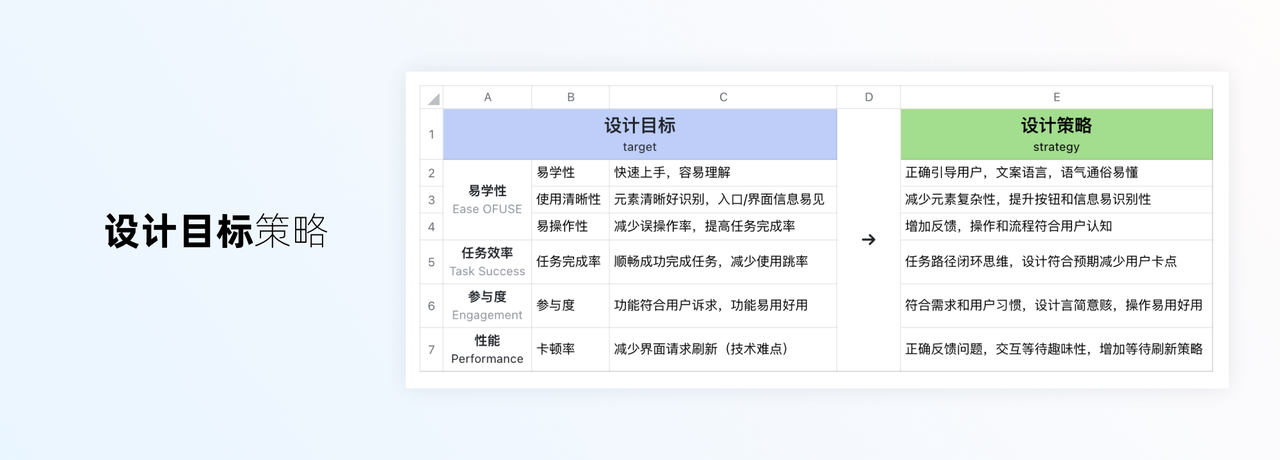Click cell 增加反馈，操作和流程符合用户认知
Image resolution: width=1280 pixels, height=460 pixels.
pos(1056,226)
